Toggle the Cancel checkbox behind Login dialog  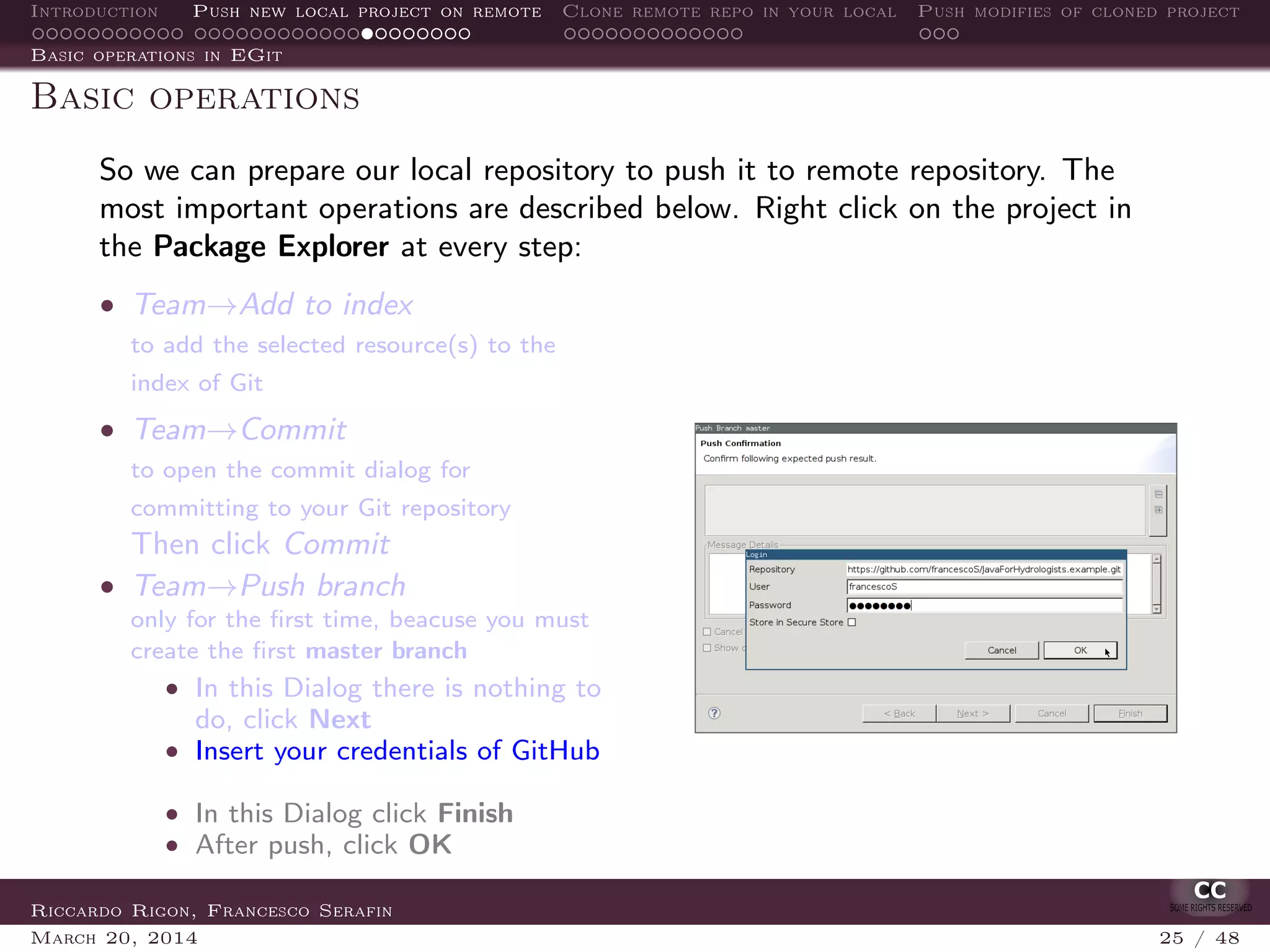(707, 632)
